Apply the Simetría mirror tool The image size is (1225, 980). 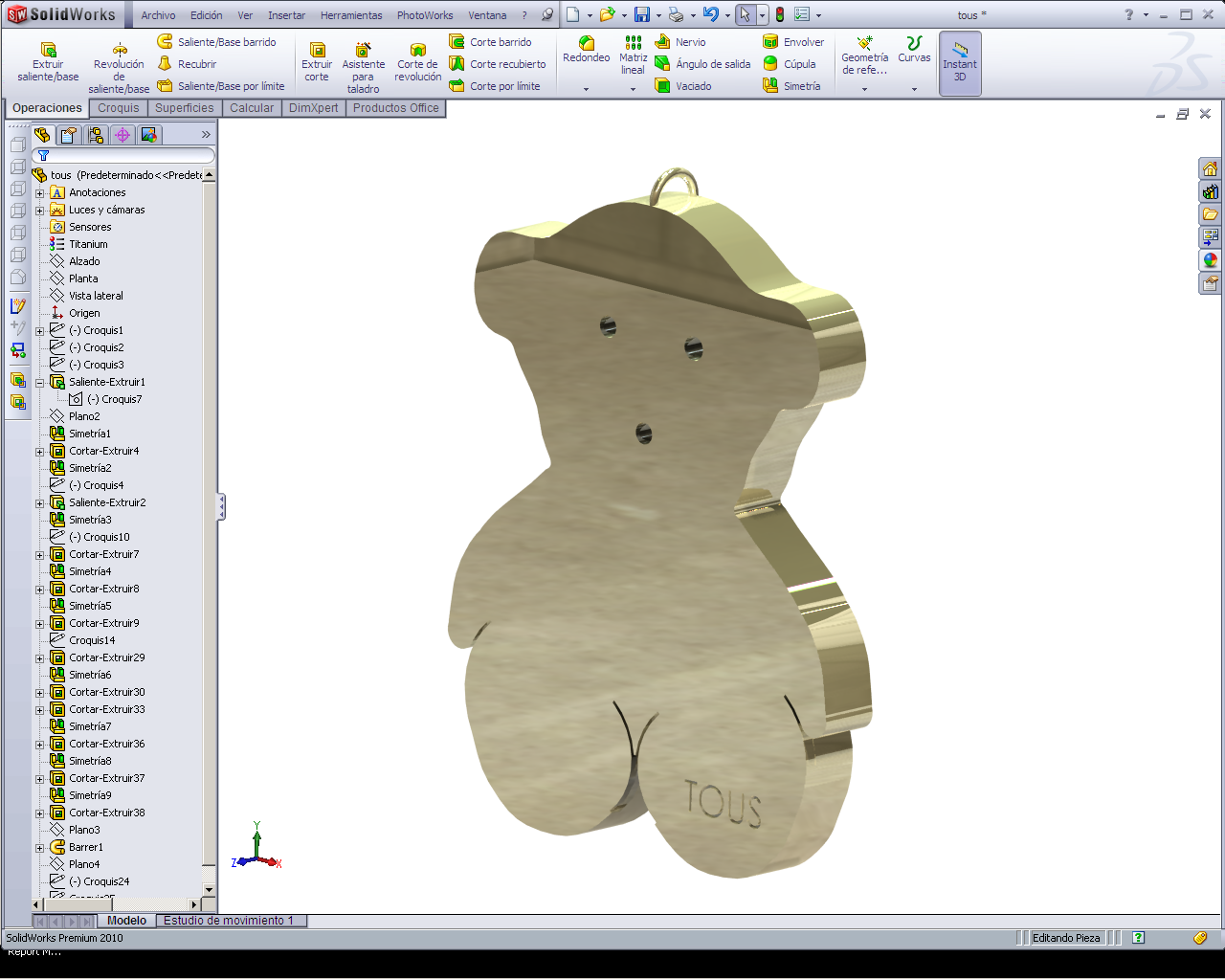[x=791, y=86]
